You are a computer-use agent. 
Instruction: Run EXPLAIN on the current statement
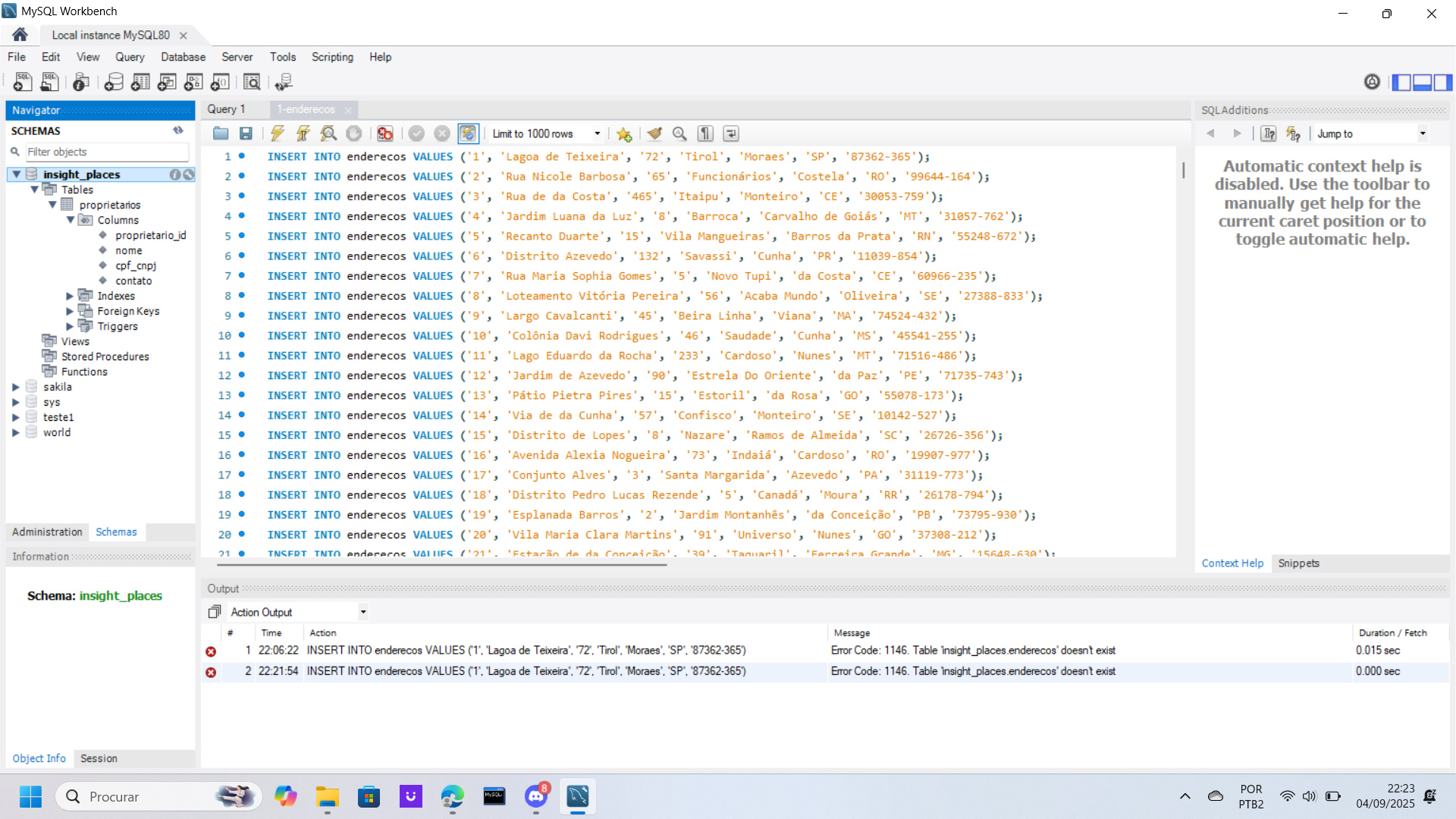328,133
